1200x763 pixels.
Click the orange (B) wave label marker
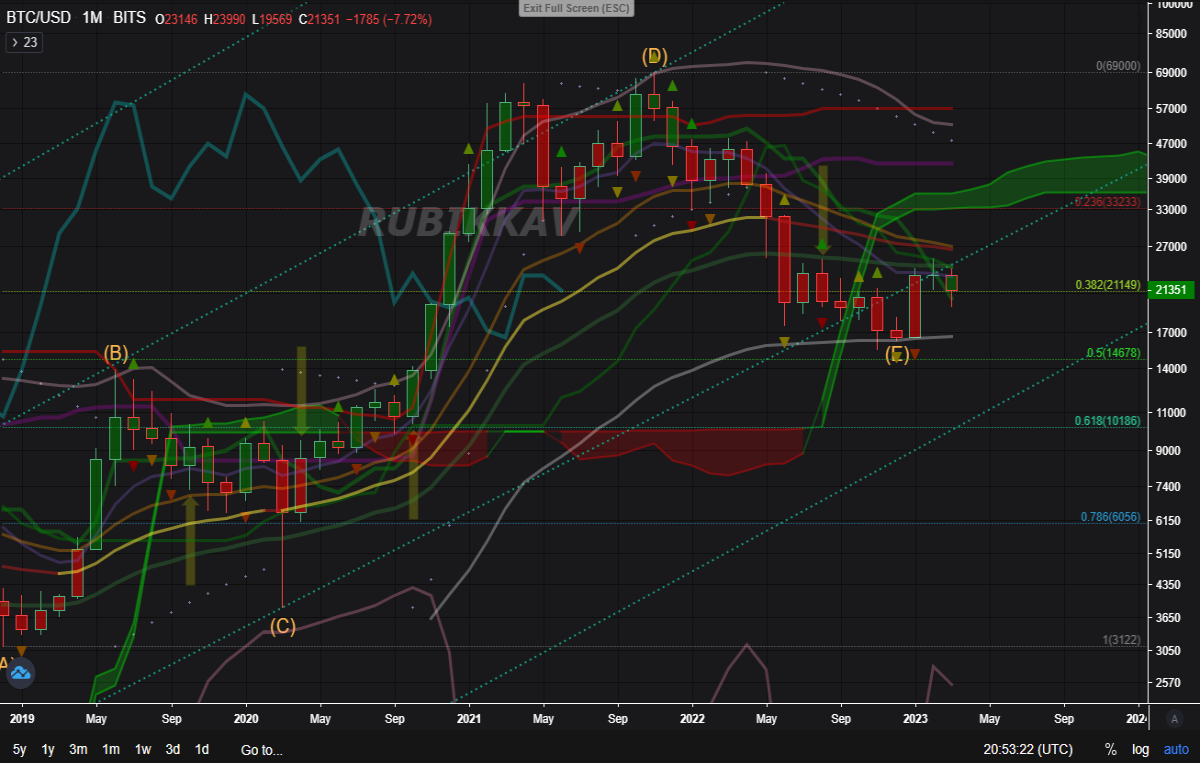[116, 352]
